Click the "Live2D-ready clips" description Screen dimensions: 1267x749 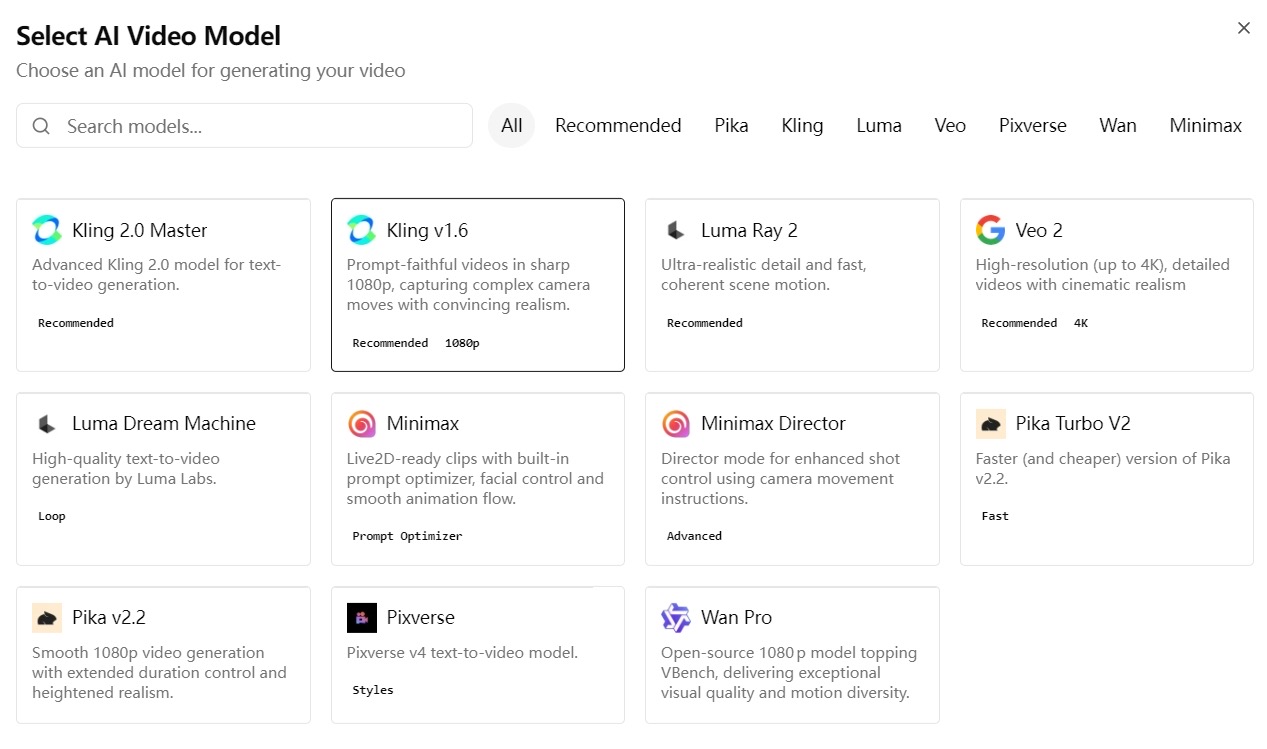point(475,479)
